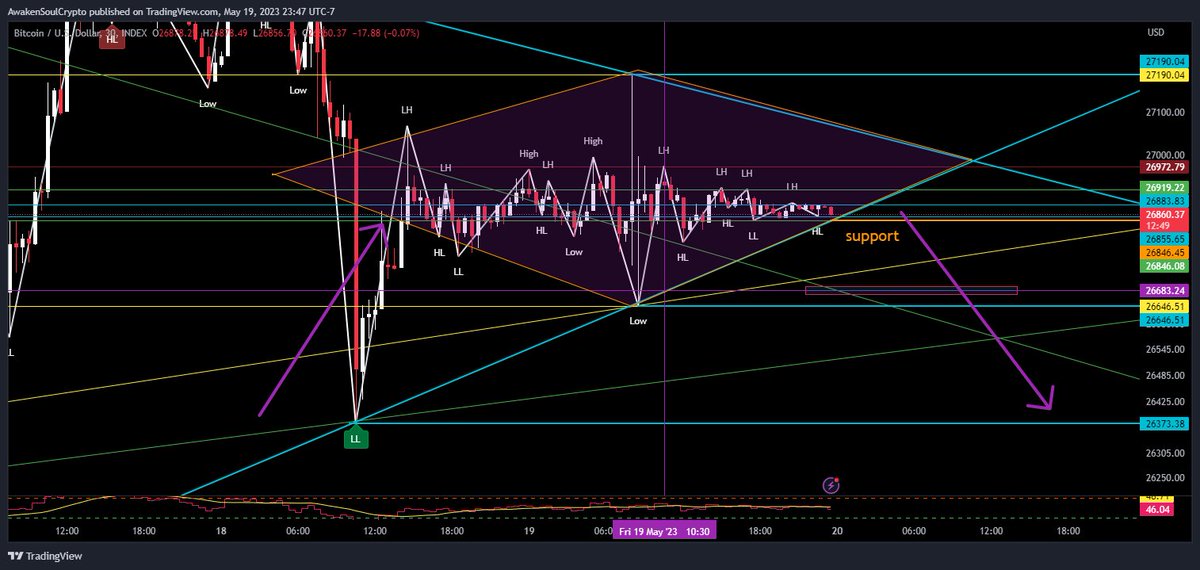Select the dark red 26972.79 price label
The image size is (1200, 570).
[x=1164, y=167]
